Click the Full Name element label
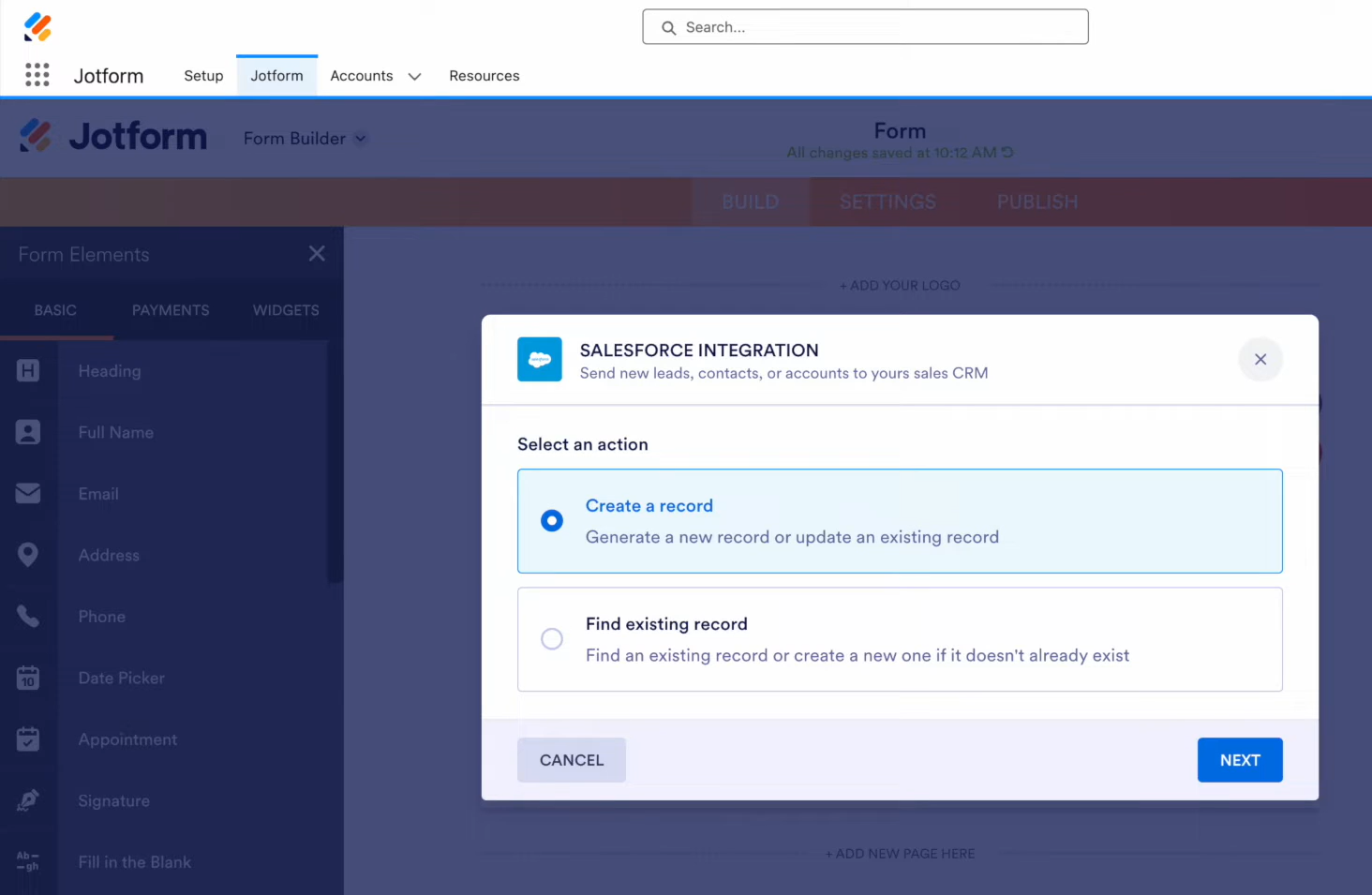1372x895 pixels. pos(116,432)
